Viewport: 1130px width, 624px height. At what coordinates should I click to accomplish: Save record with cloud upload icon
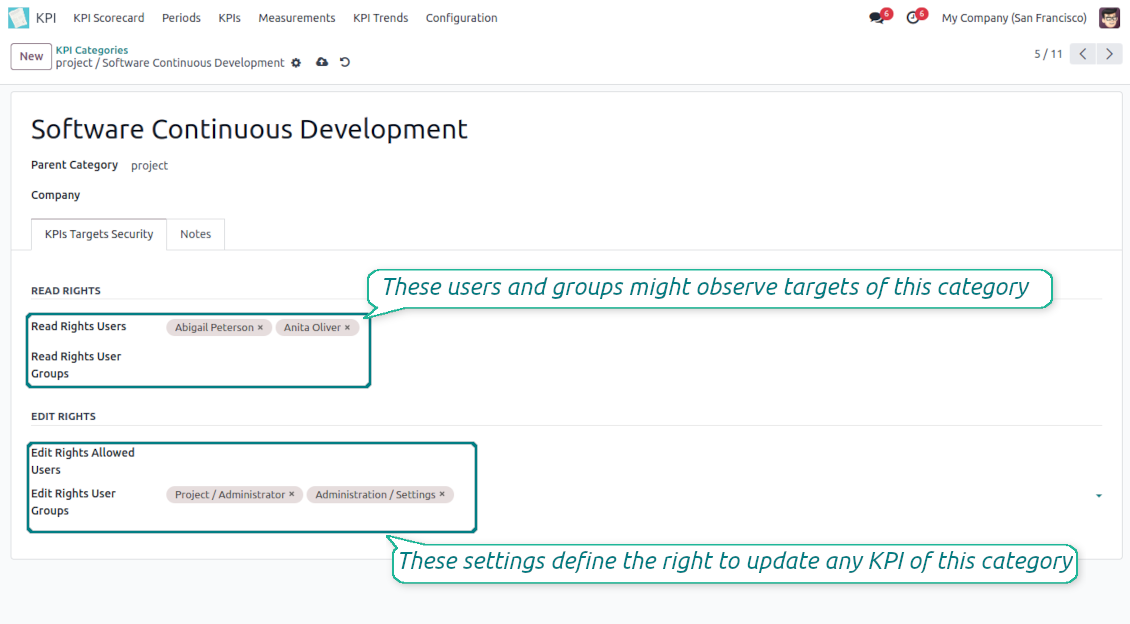(322, 62)
